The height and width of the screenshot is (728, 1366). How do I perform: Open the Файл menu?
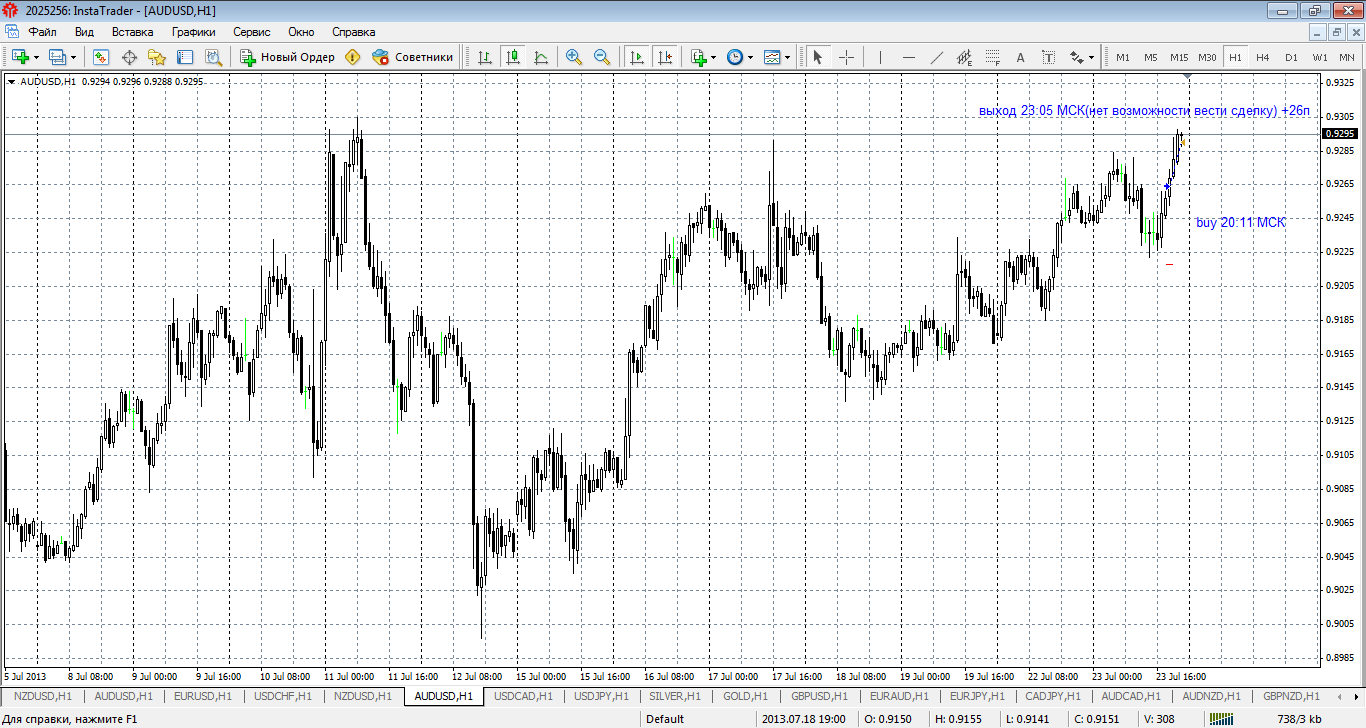42,31
